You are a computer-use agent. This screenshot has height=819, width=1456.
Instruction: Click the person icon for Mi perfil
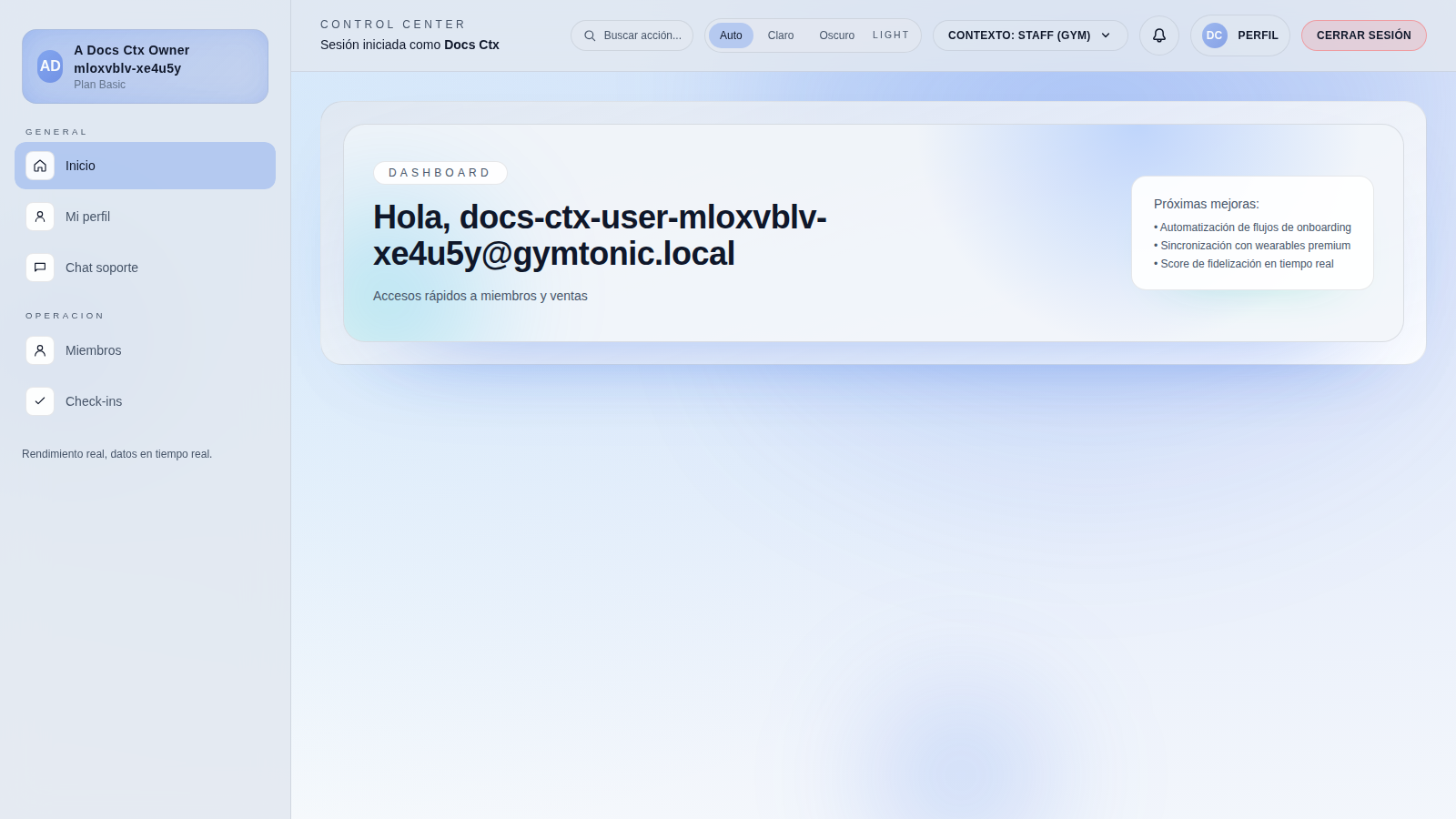click(40, 217)
